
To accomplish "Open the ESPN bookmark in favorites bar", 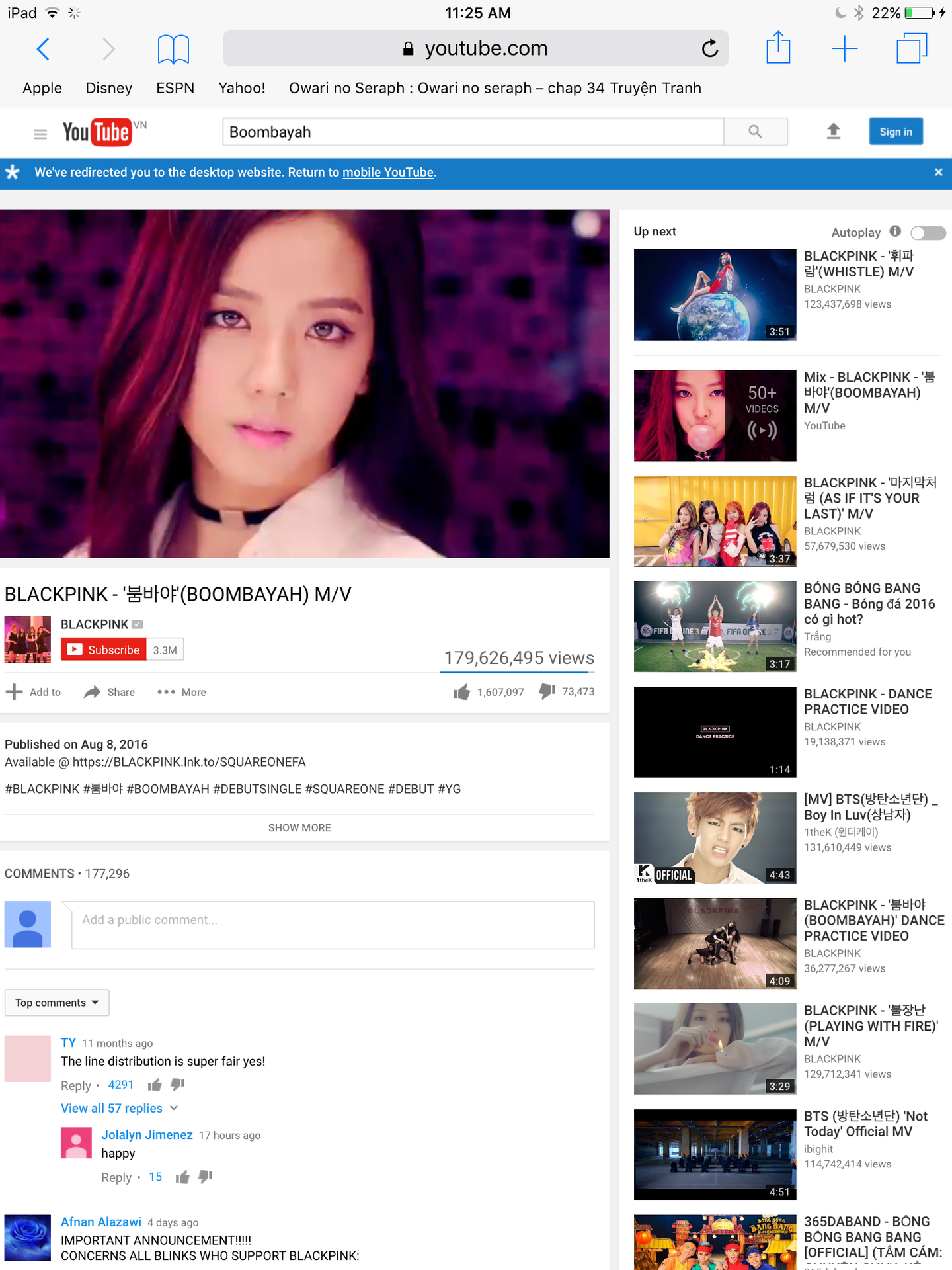I will (175, 88).
